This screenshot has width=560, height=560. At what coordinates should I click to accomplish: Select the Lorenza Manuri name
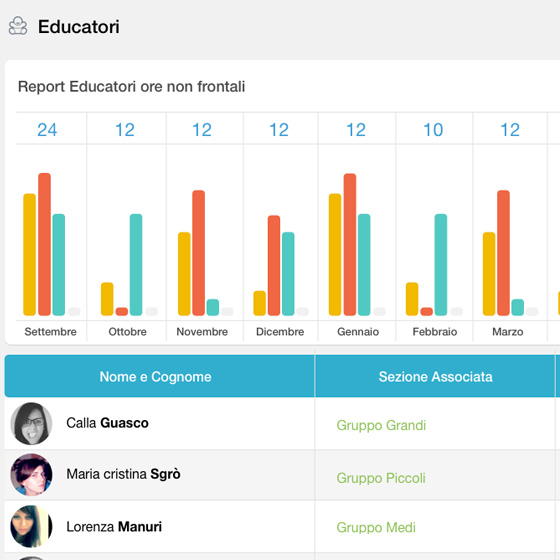114,527
